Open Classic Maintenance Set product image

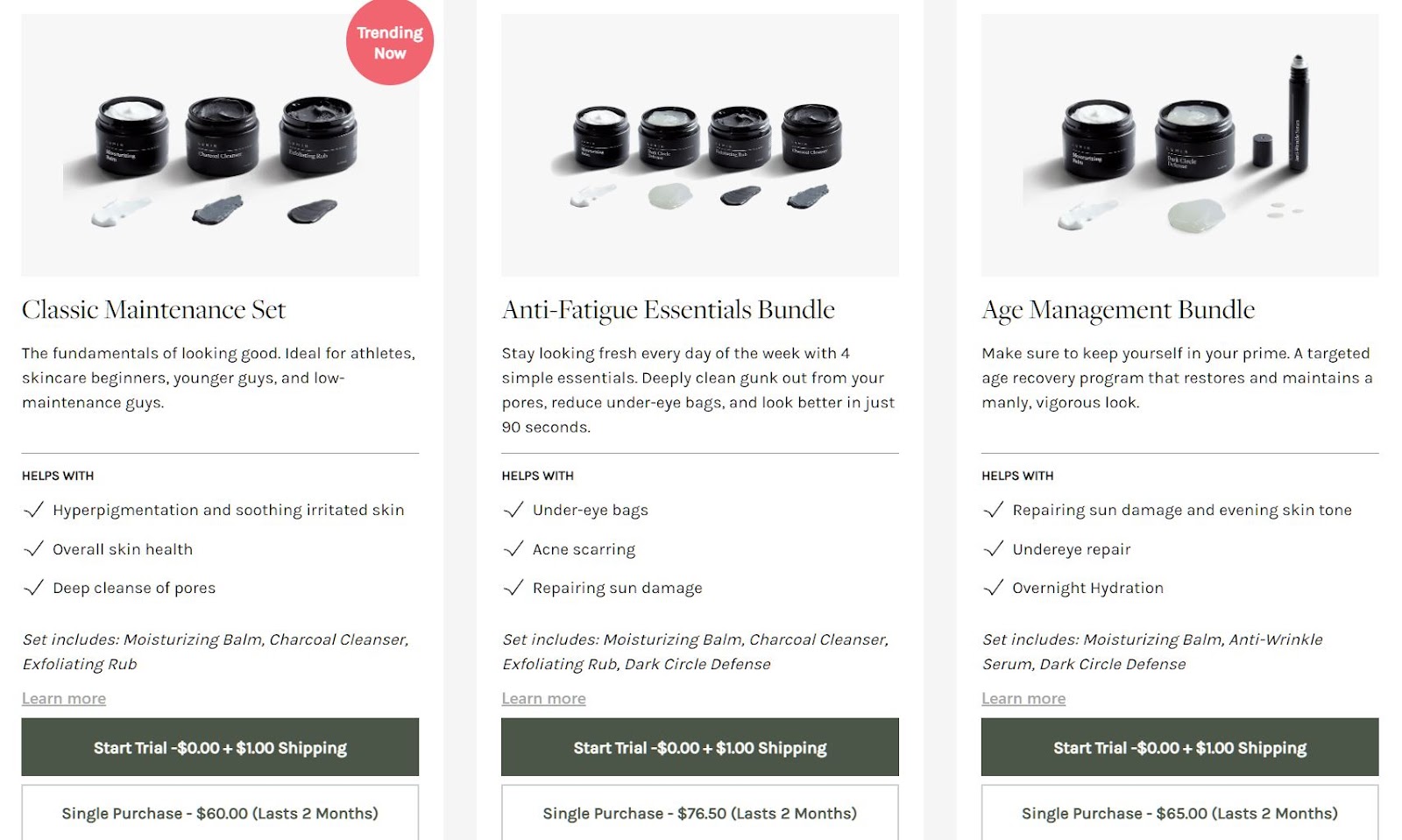click(220, 145)
